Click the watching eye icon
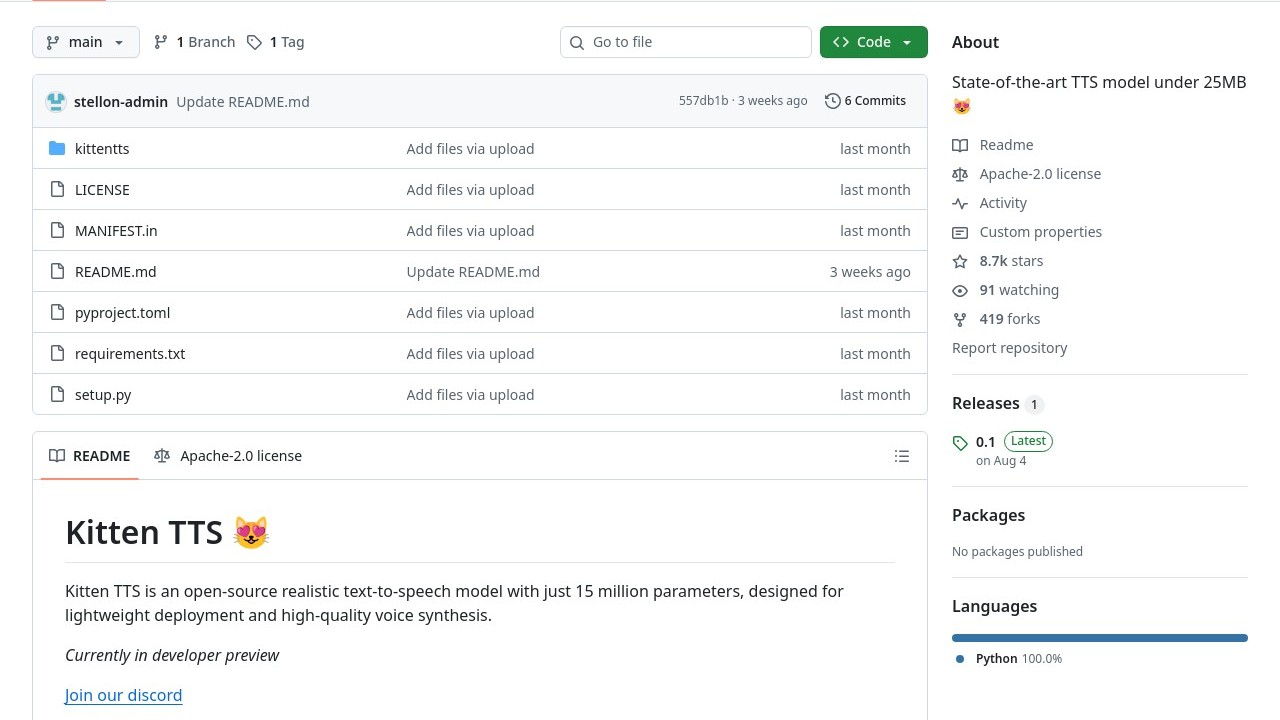 [960, 290]
